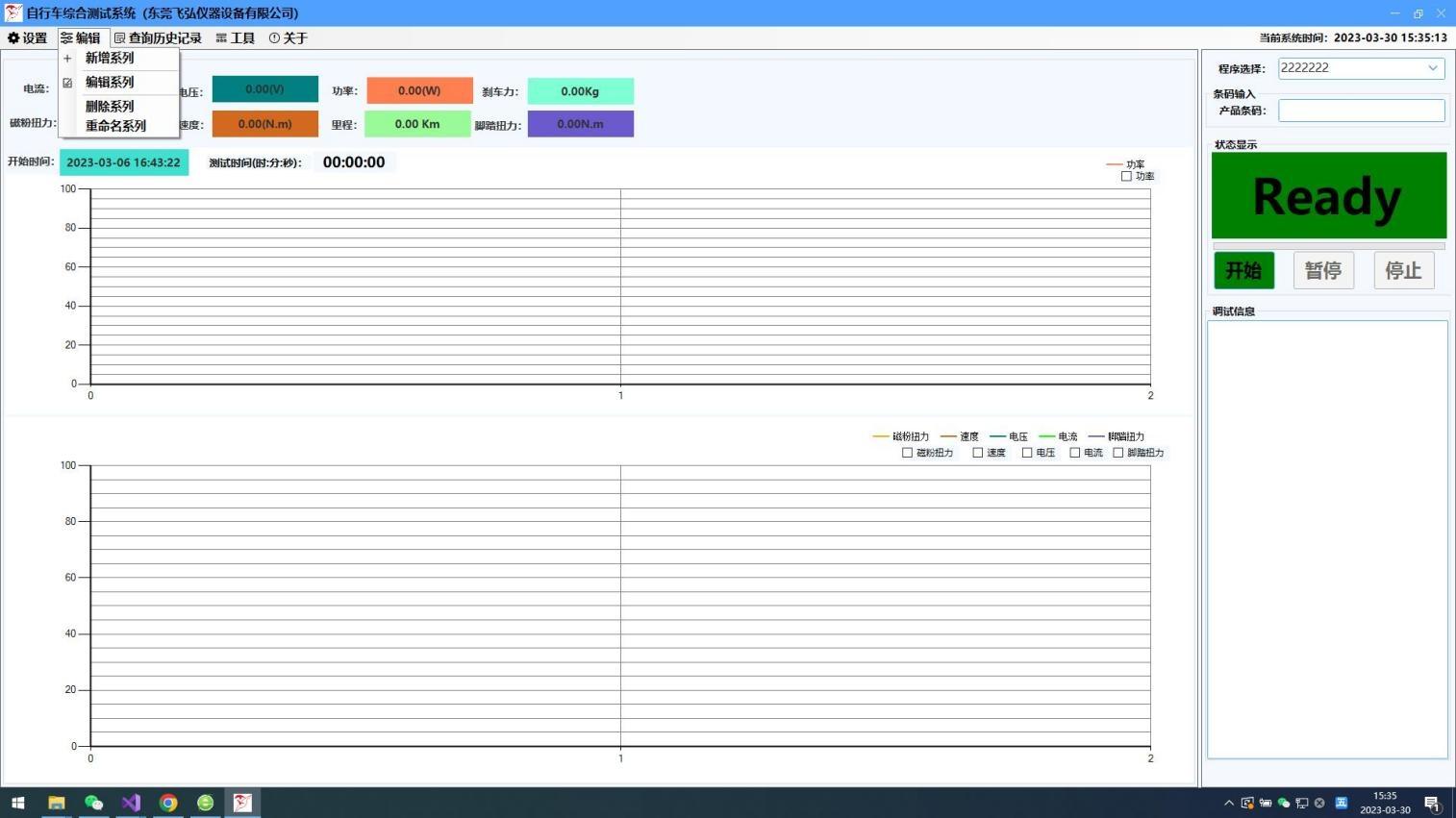Open the 工具 menu
This screenshot has height=818, width=1456.
236,38
